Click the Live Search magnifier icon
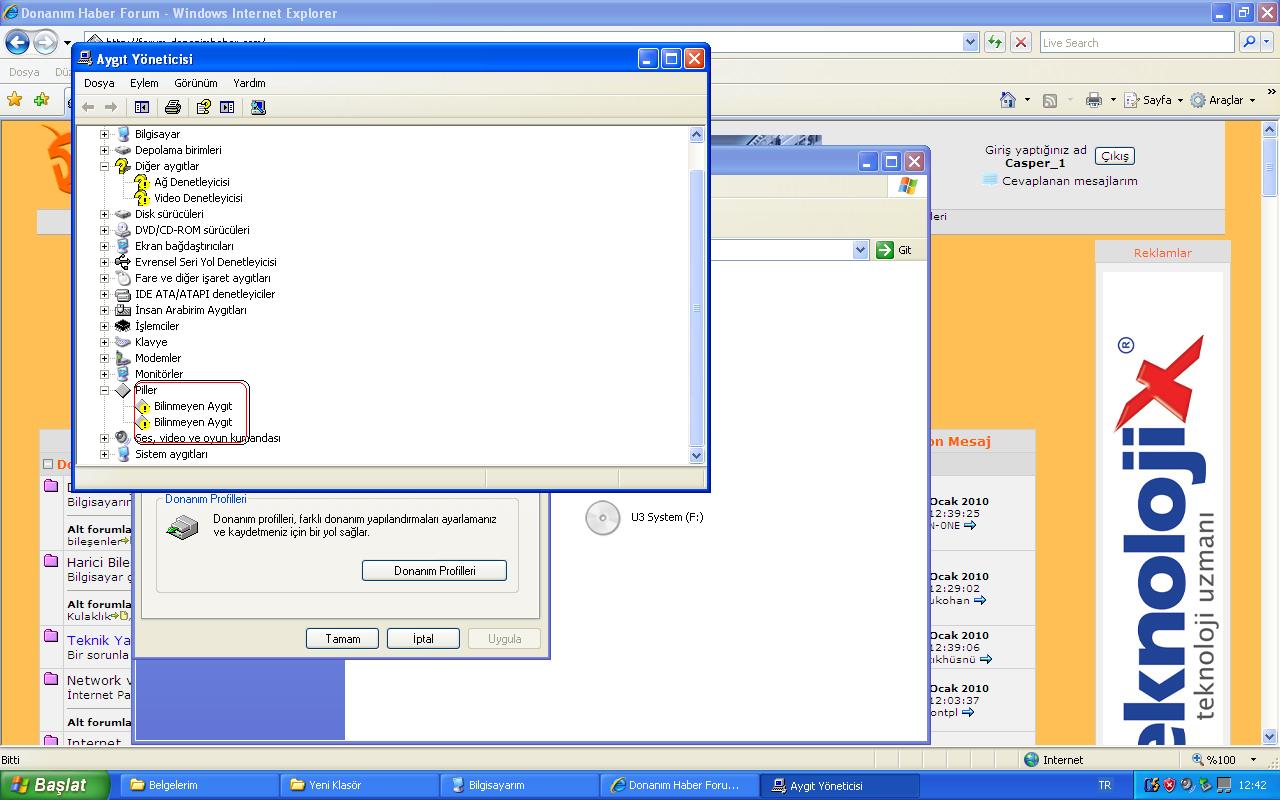The height and width of the screenshot is (800, 1280). (1248, 42)
